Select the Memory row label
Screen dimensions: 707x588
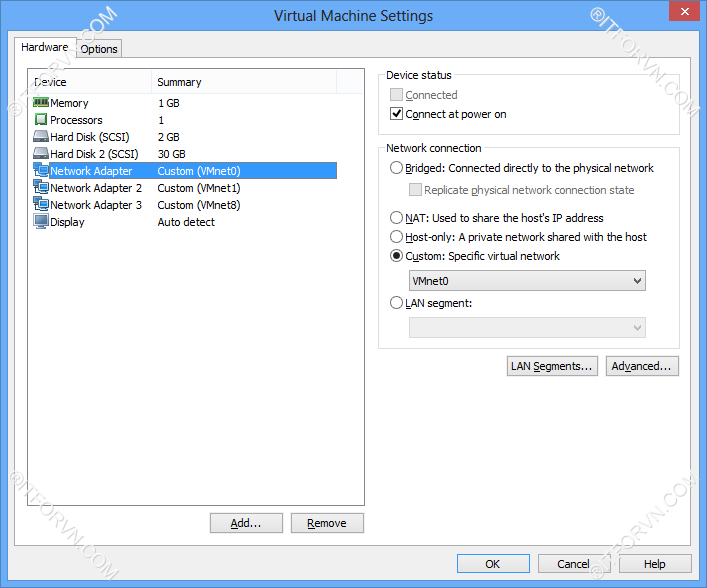pyautogui.click(x=69, y=103)
